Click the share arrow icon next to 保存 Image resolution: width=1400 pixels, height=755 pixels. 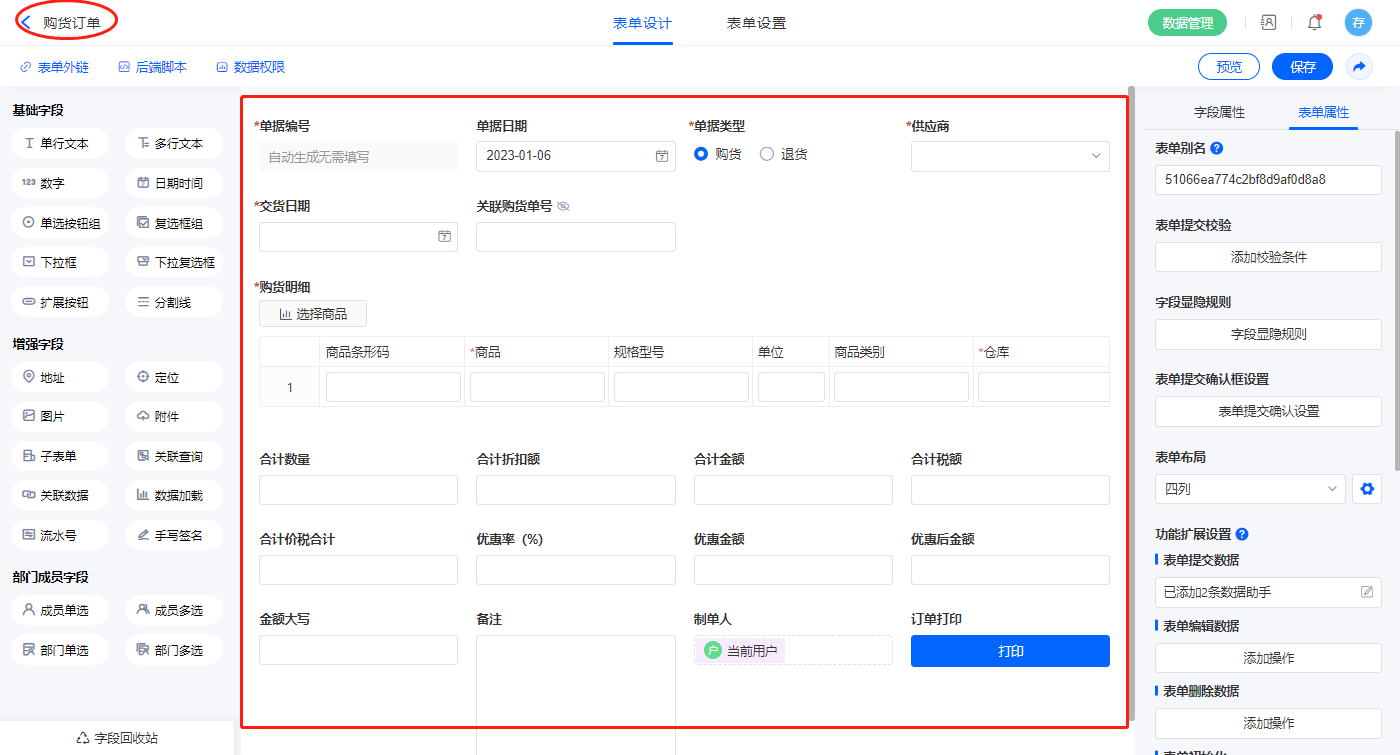pos(1359,67)
